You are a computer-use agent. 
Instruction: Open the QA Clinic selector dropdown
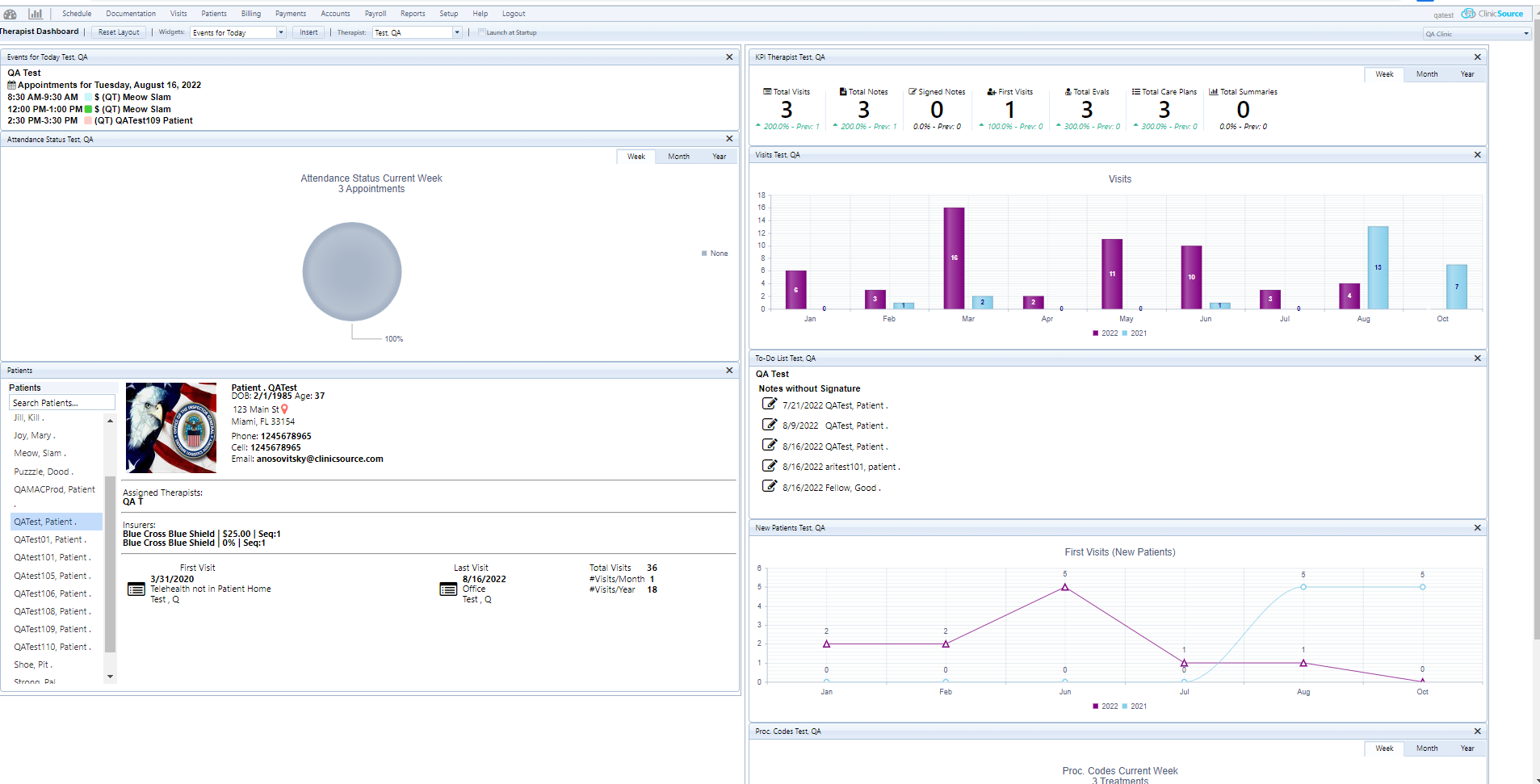[1523, 33]
